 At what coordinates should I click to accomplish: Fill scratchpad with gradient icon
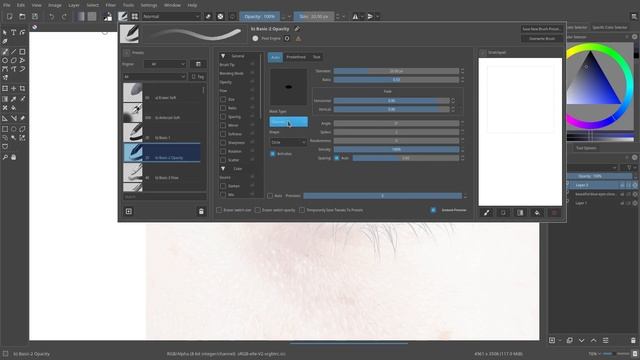click(520, 213)
